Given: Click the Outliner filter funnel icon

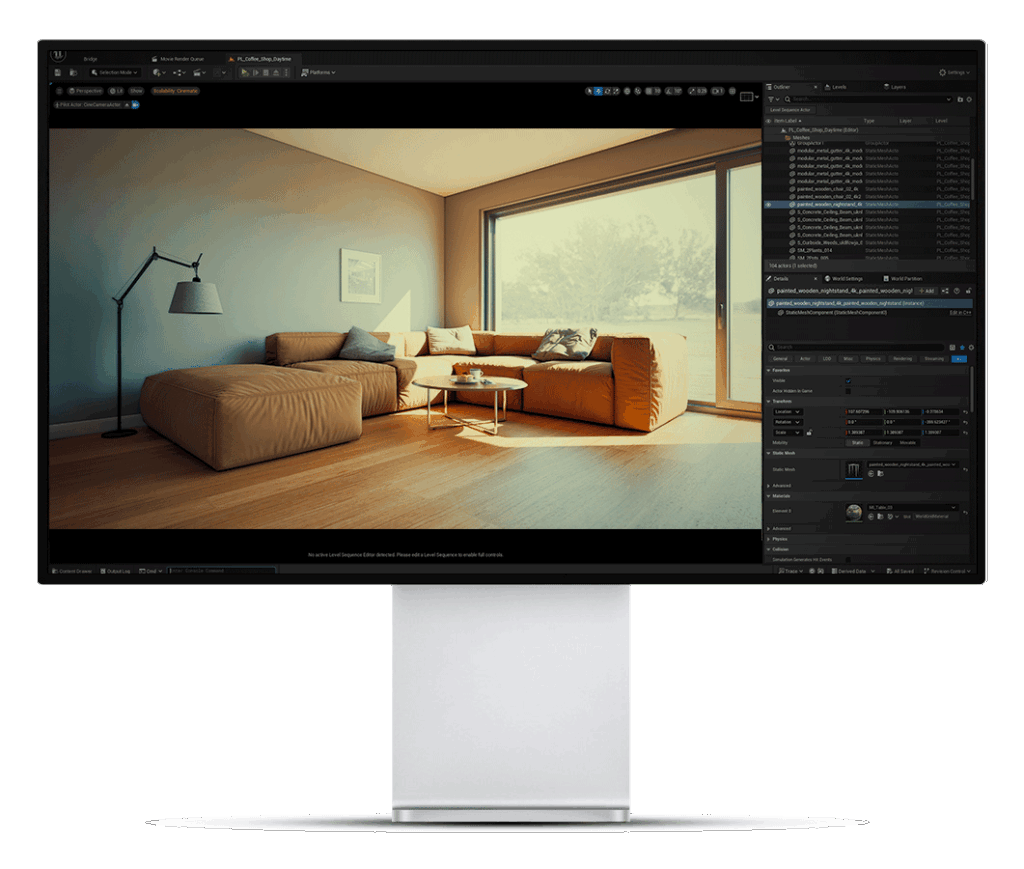Looking at the screenshot, I should pyautogui.click(x=771, y=99).
